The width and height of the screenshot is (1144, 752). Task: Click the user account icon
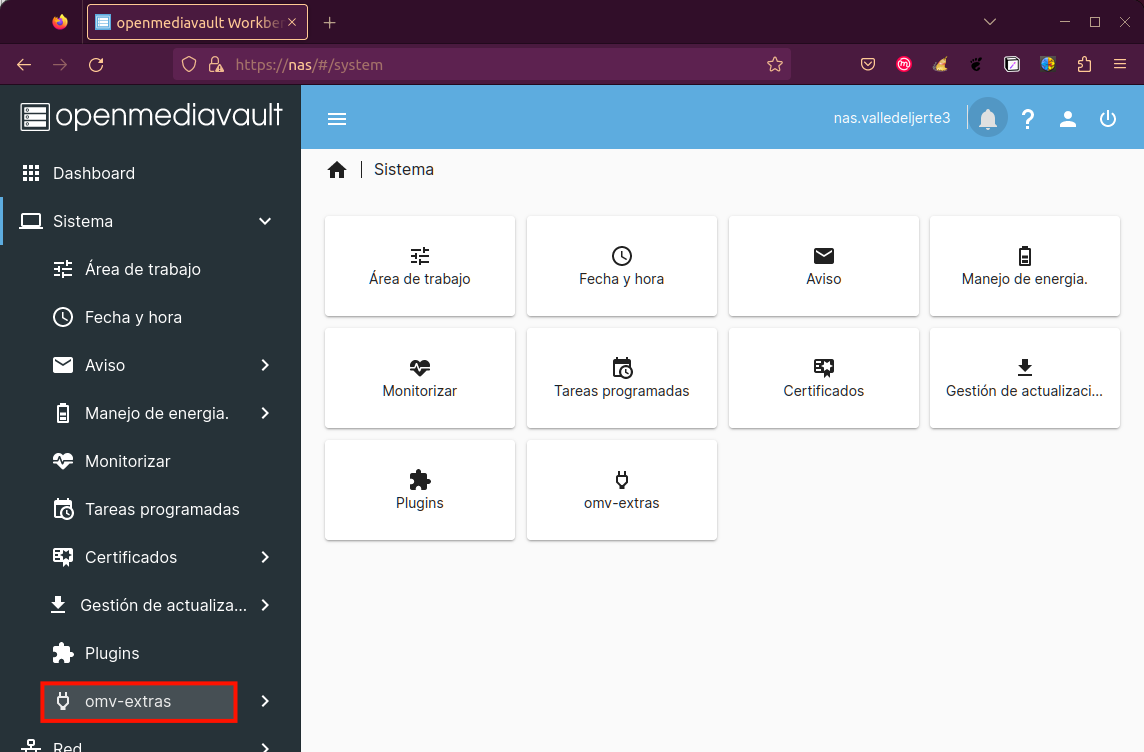point(1068,117)
